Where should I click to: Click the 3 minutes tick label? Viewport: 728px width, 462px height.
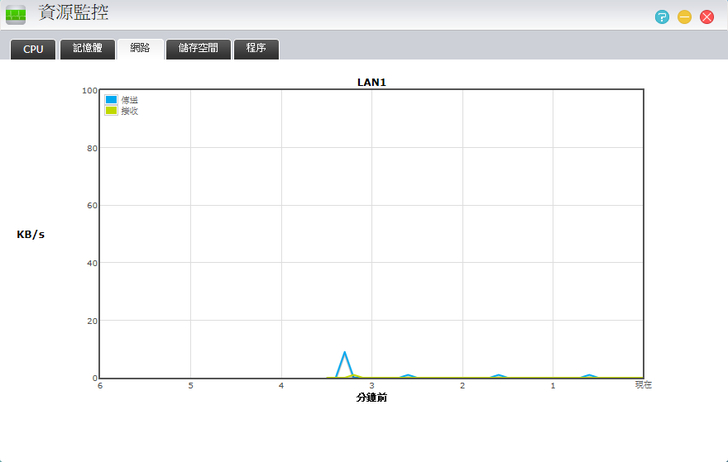point(371,386)
